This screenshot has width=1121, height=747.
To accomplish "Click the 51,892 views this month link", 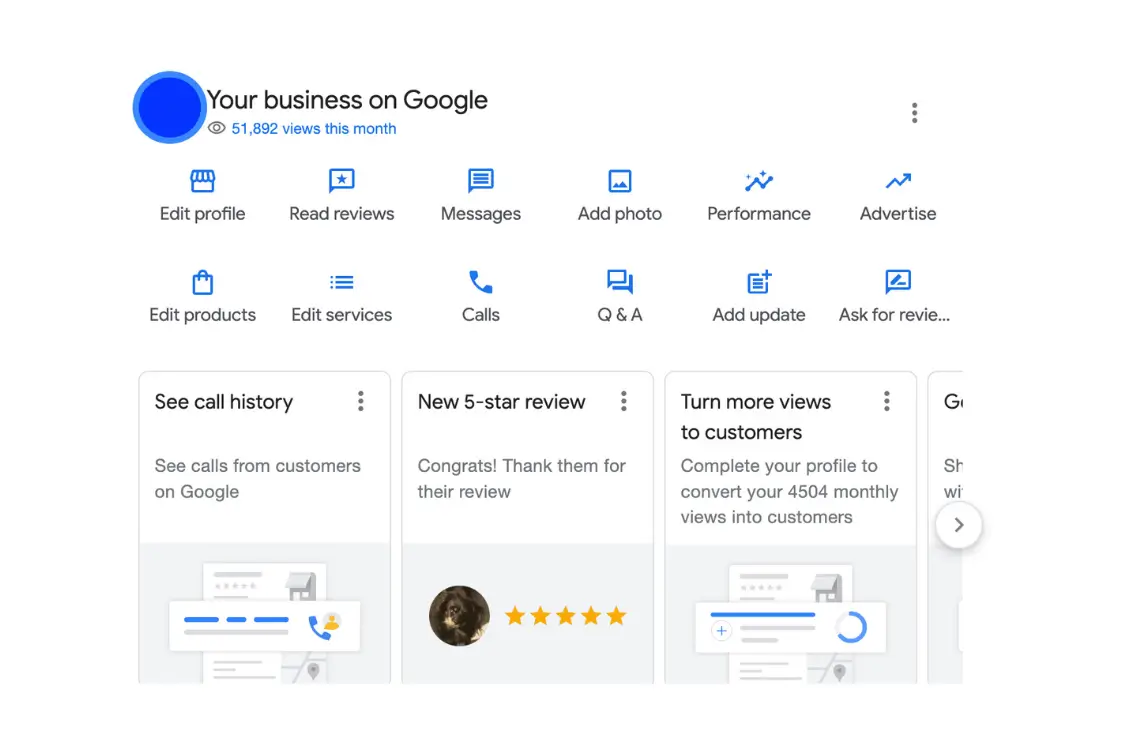I will coord(313,129).
